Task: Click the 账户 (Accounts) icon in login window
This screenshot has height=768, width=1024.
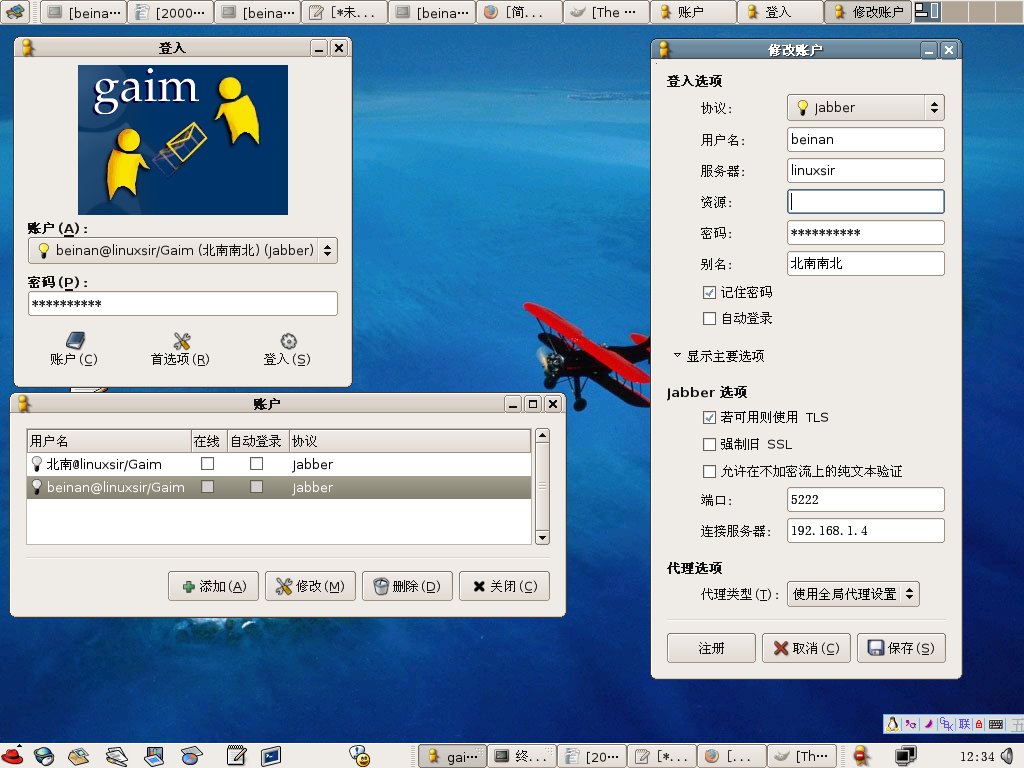Action: click(74, 343)
